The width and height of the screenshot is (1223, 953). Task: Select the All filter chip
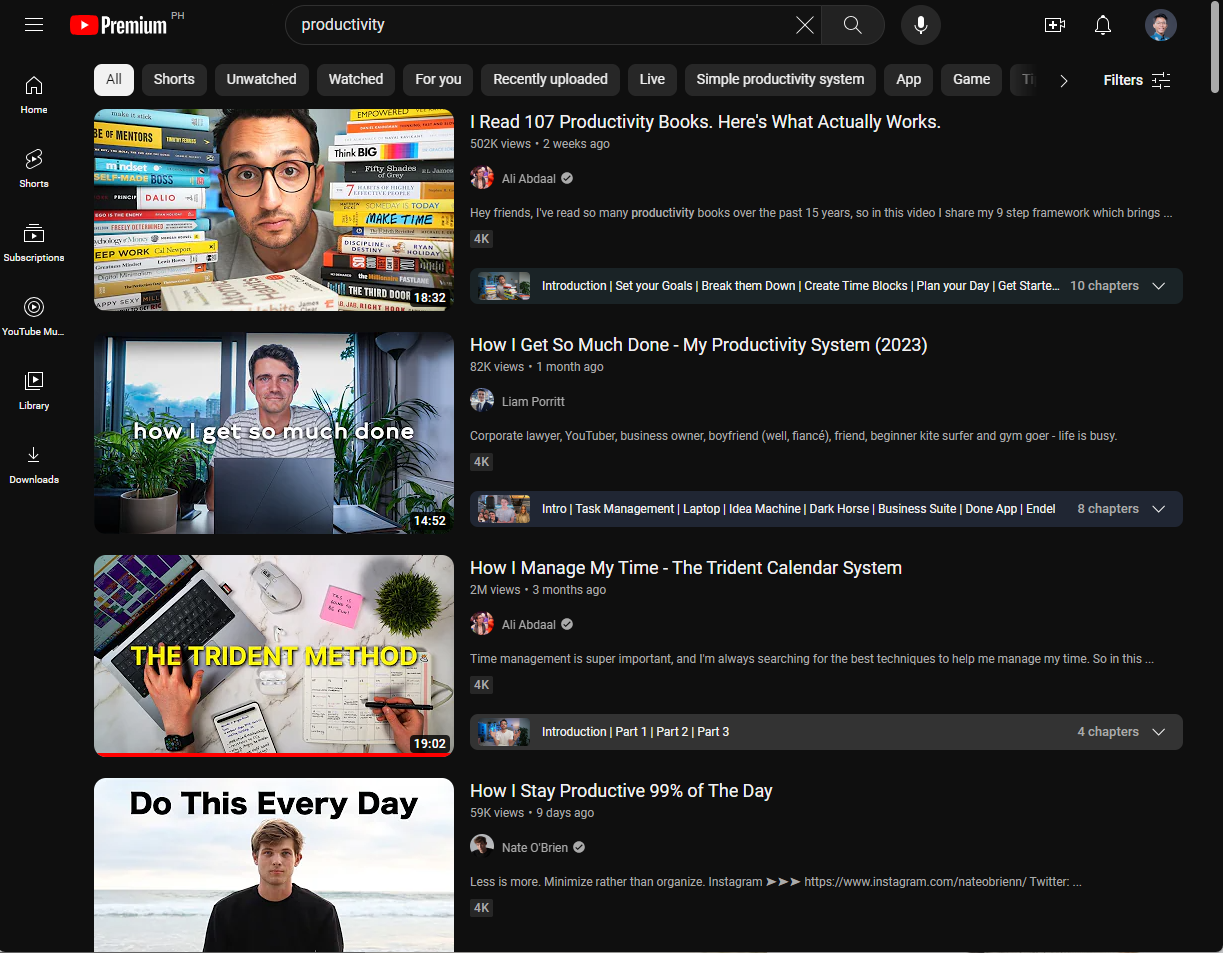(x=114, y=79)
